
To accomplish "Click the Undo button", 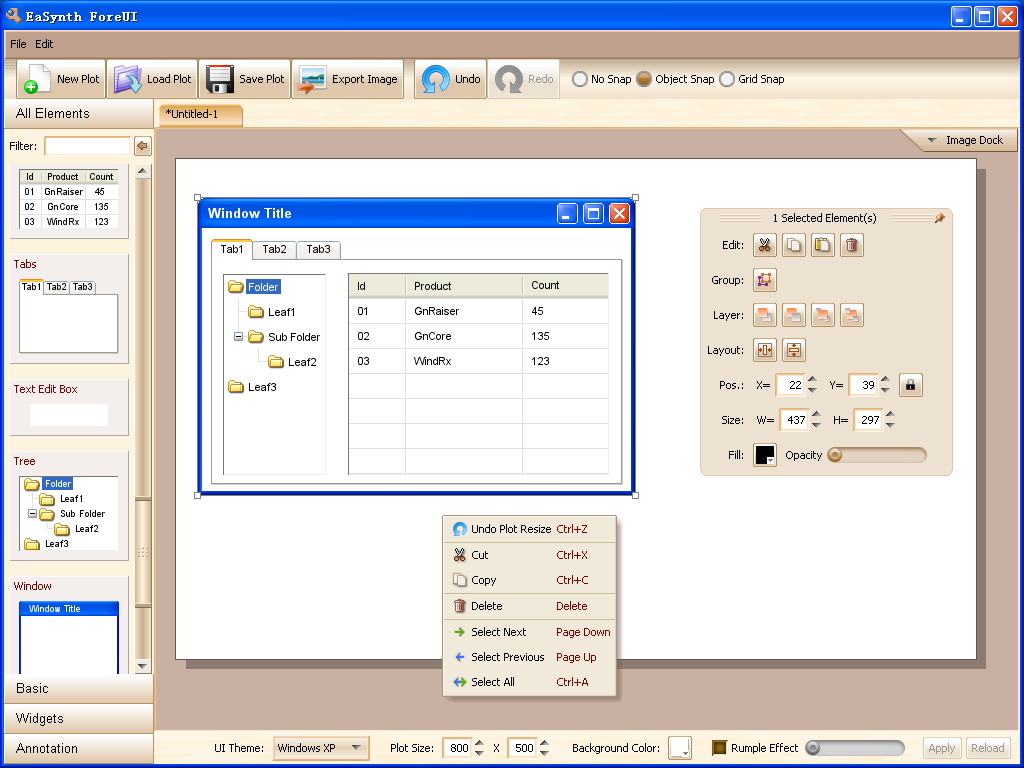I will pos(451,79).
